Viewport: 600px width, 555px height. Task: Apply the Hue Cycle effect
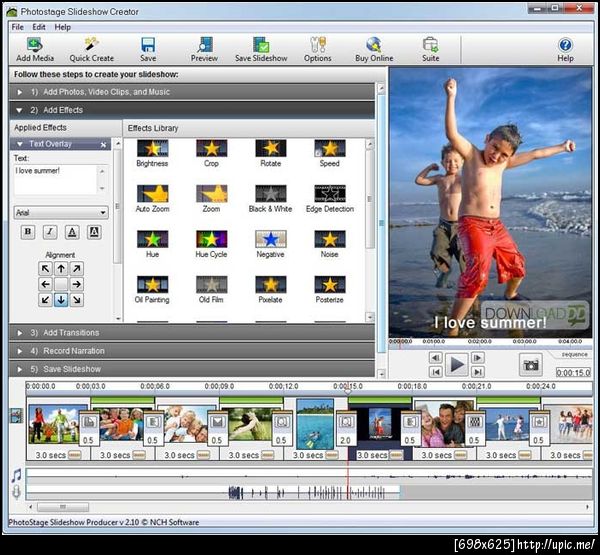pos(211,245)
